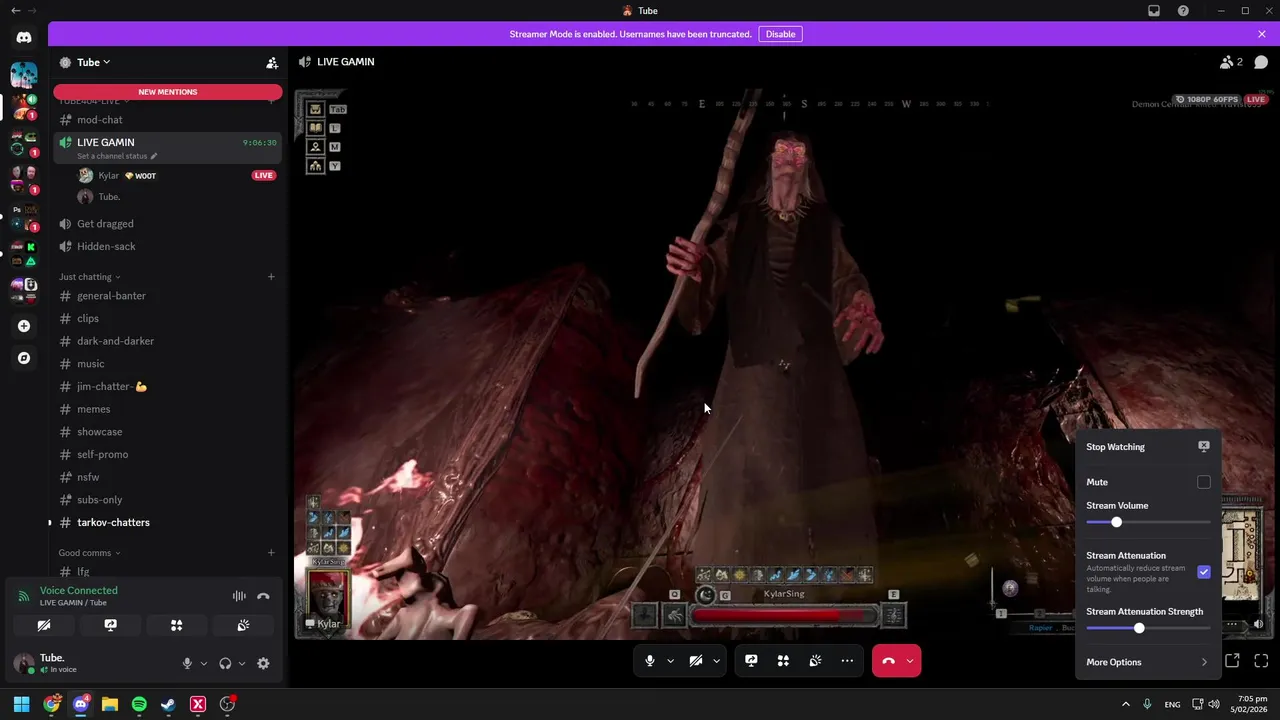This screenshot has width=1280, height=720.
Task: Expand More Options in stream popup
Action: click(x=1148, y=662)
